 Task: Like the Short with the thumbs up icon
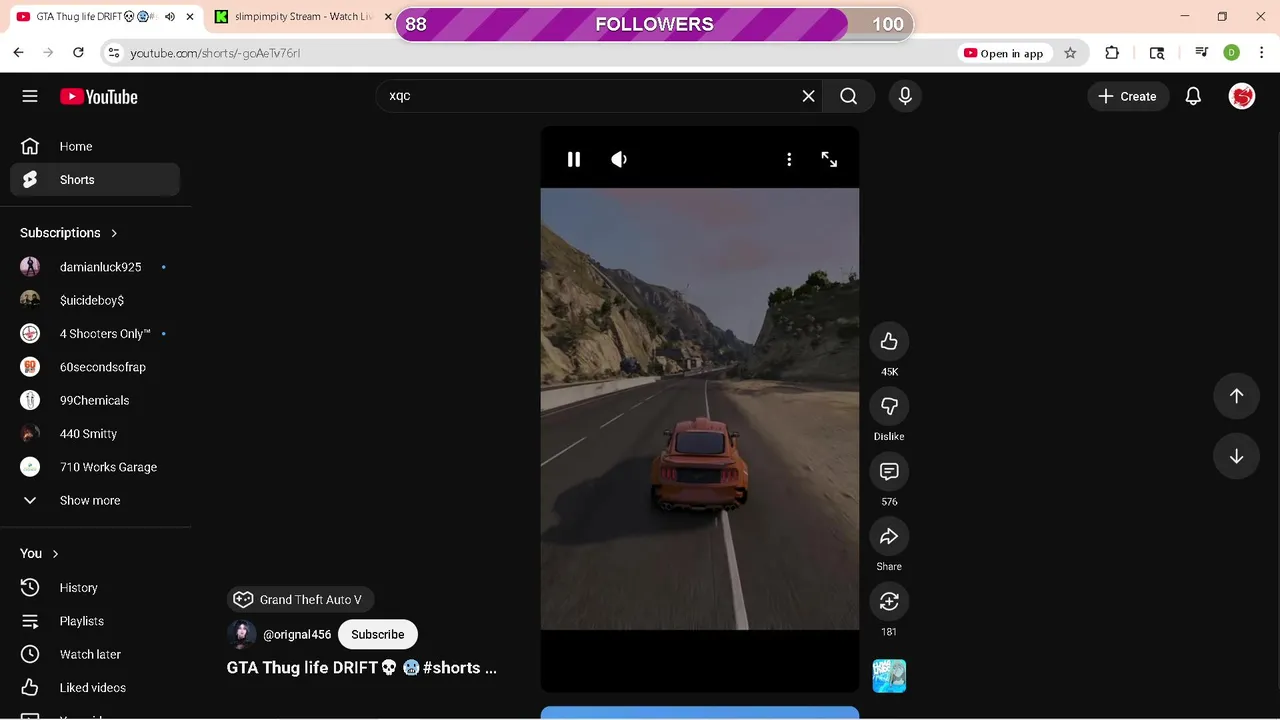click(x=889, y=342)
